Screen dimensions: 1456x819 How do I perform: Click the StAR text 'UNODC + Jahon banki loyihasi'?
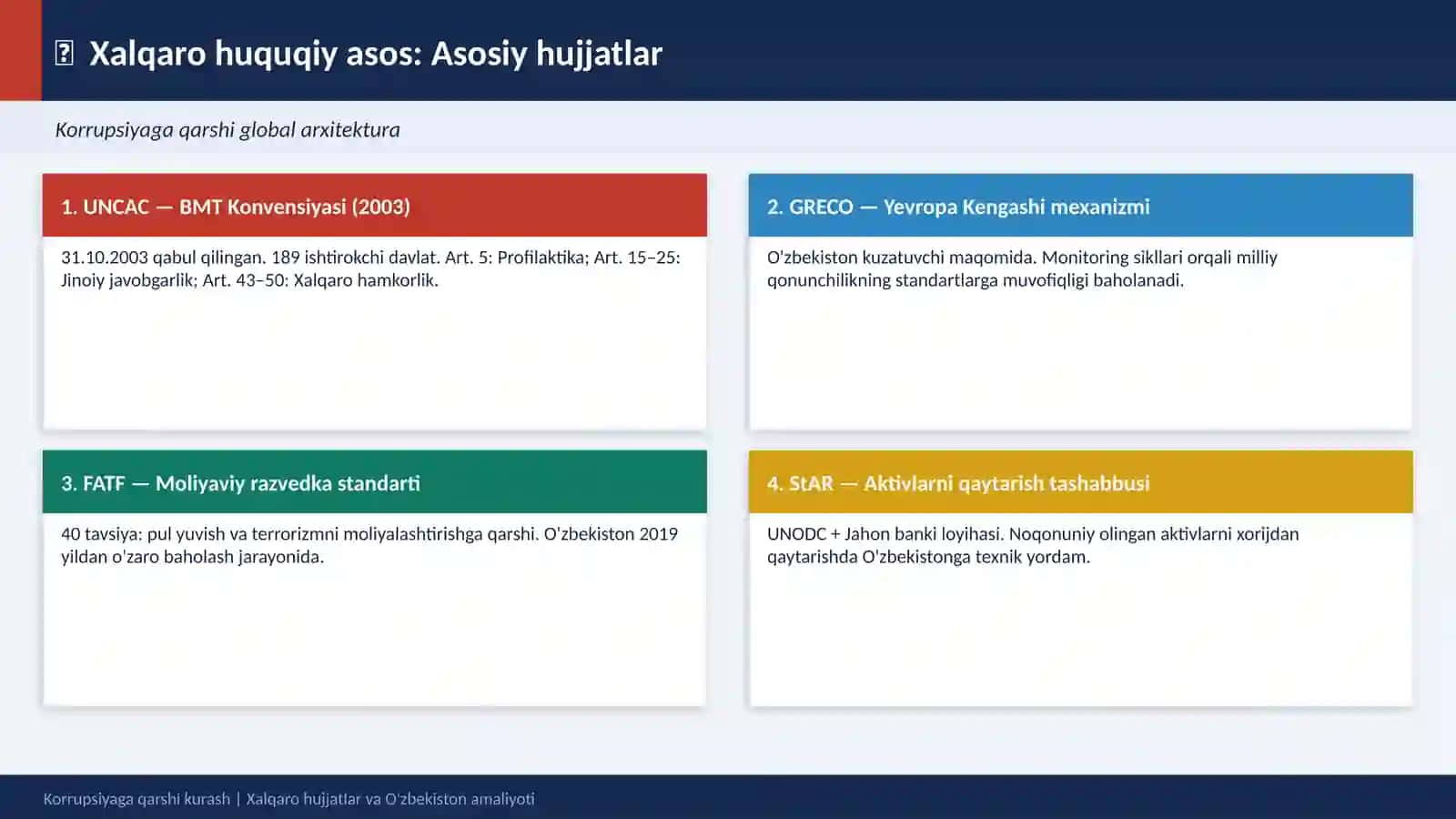1033,545
